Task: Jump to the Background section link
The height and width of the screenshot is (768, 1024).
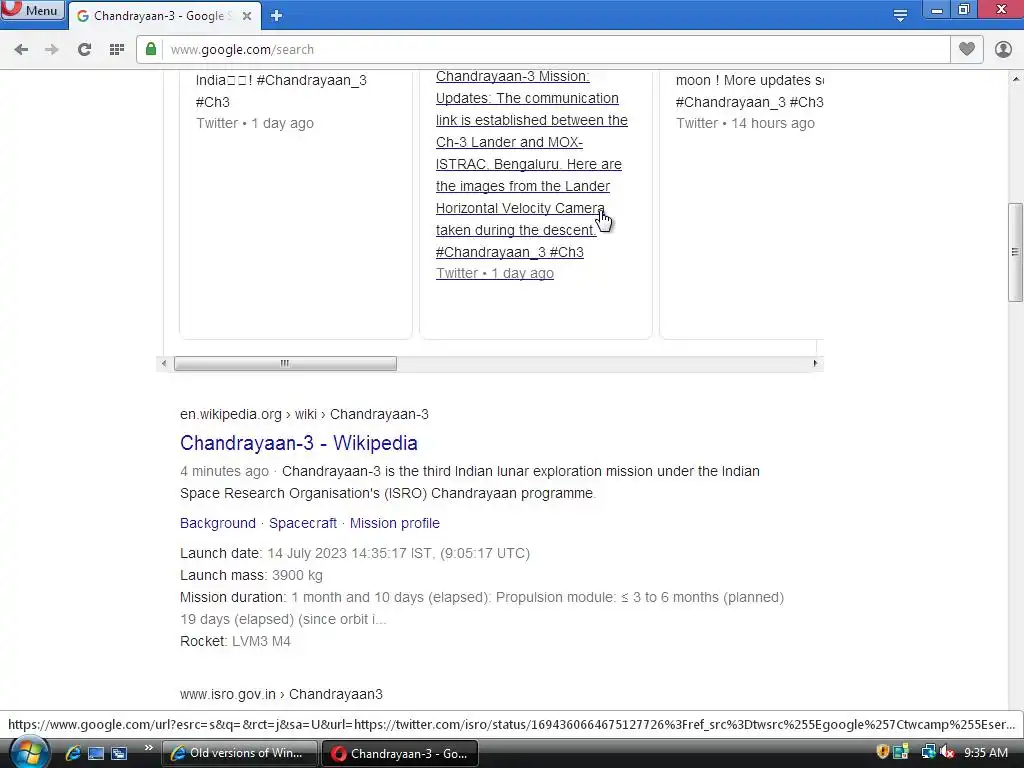Action: click(217, 523)
